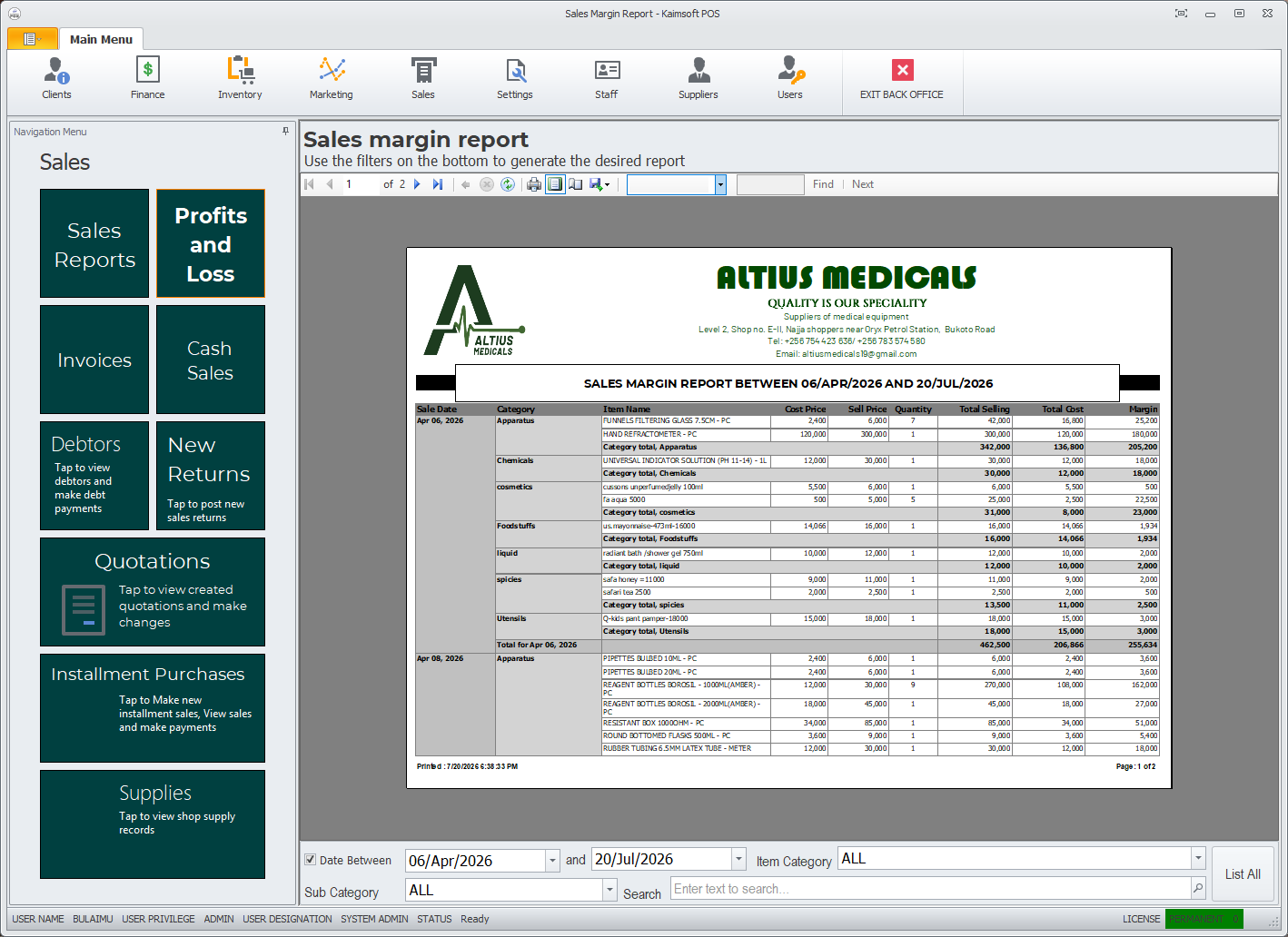Click the find text field
This screenshot has height=937, width=1288.
pyautogui.click(x=770, y=185)
